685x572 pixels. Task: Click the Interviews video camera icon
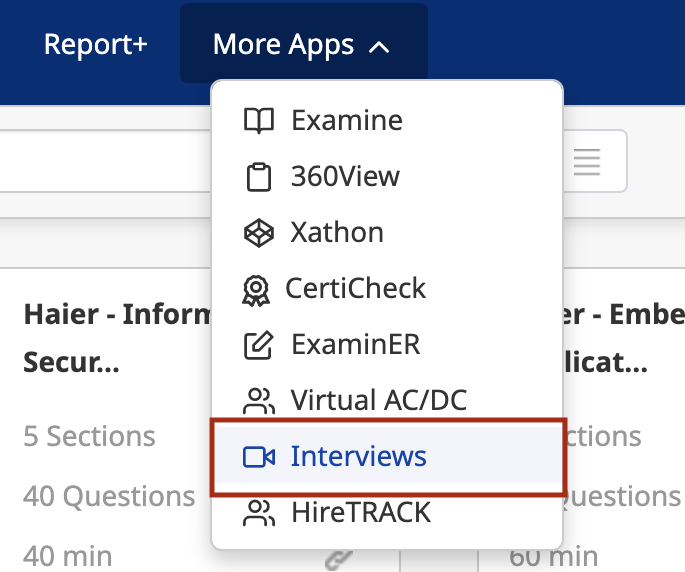[x=259, y=457]
